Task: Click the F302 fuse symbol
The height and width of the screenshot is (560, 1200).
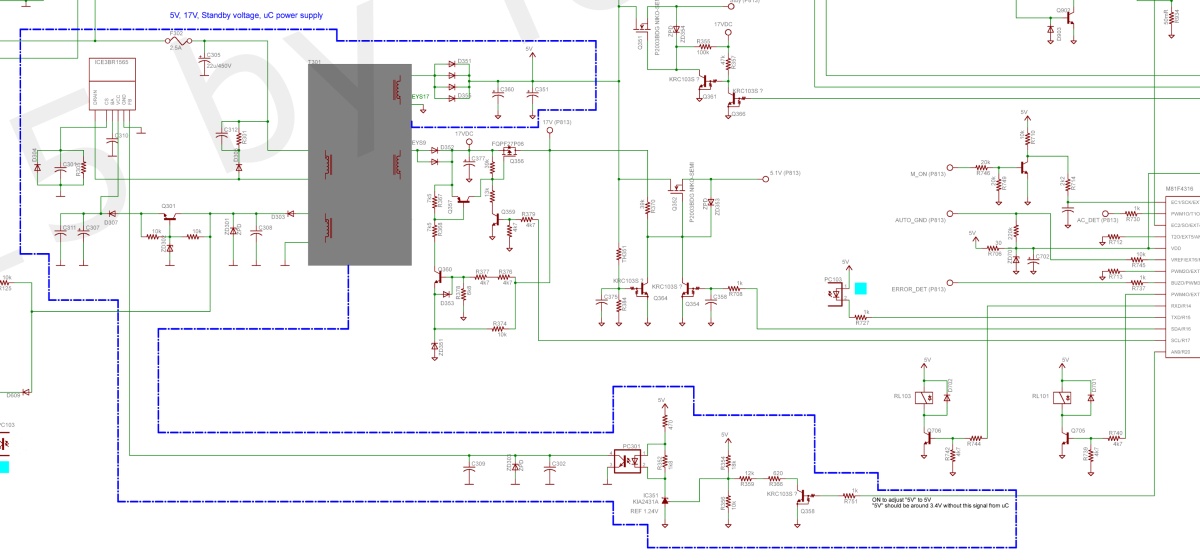Action: coord(177,41)
